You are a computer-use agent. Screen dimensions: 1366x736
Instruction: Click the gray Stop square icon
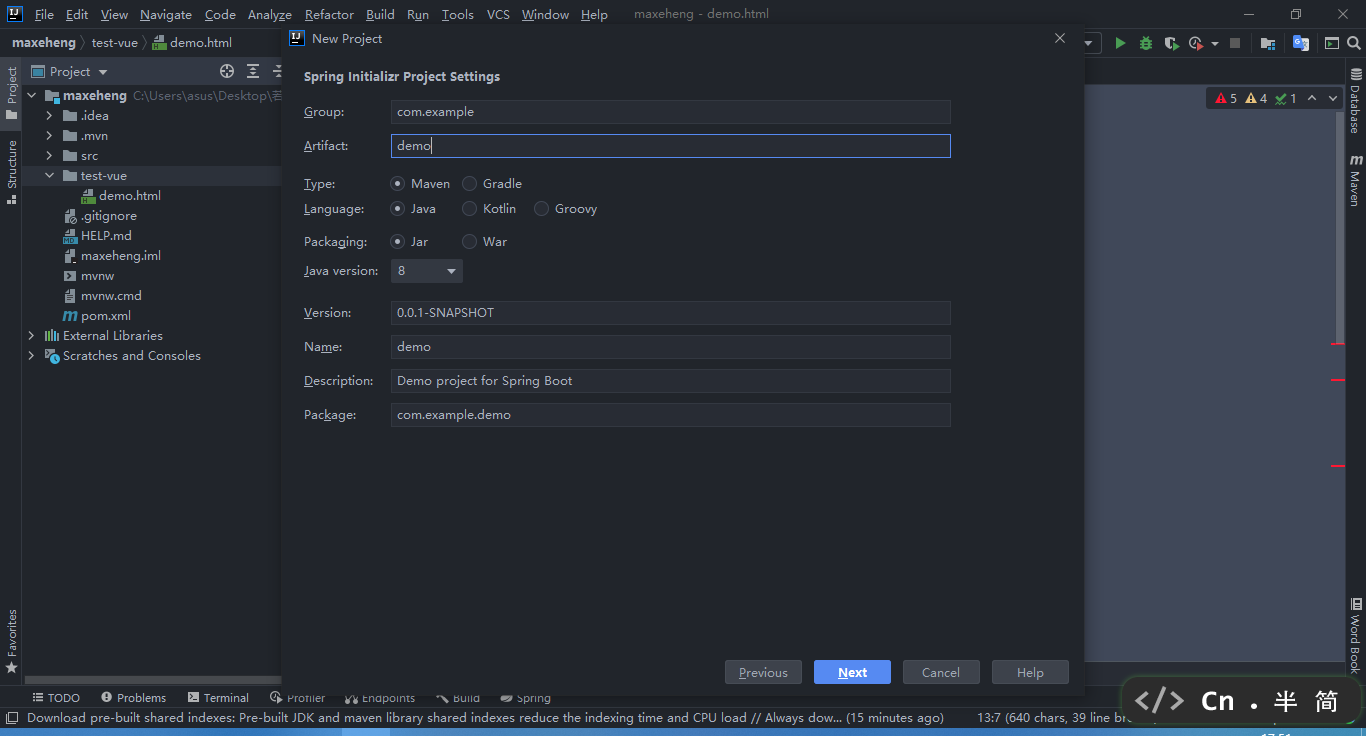coord(1235,43)
